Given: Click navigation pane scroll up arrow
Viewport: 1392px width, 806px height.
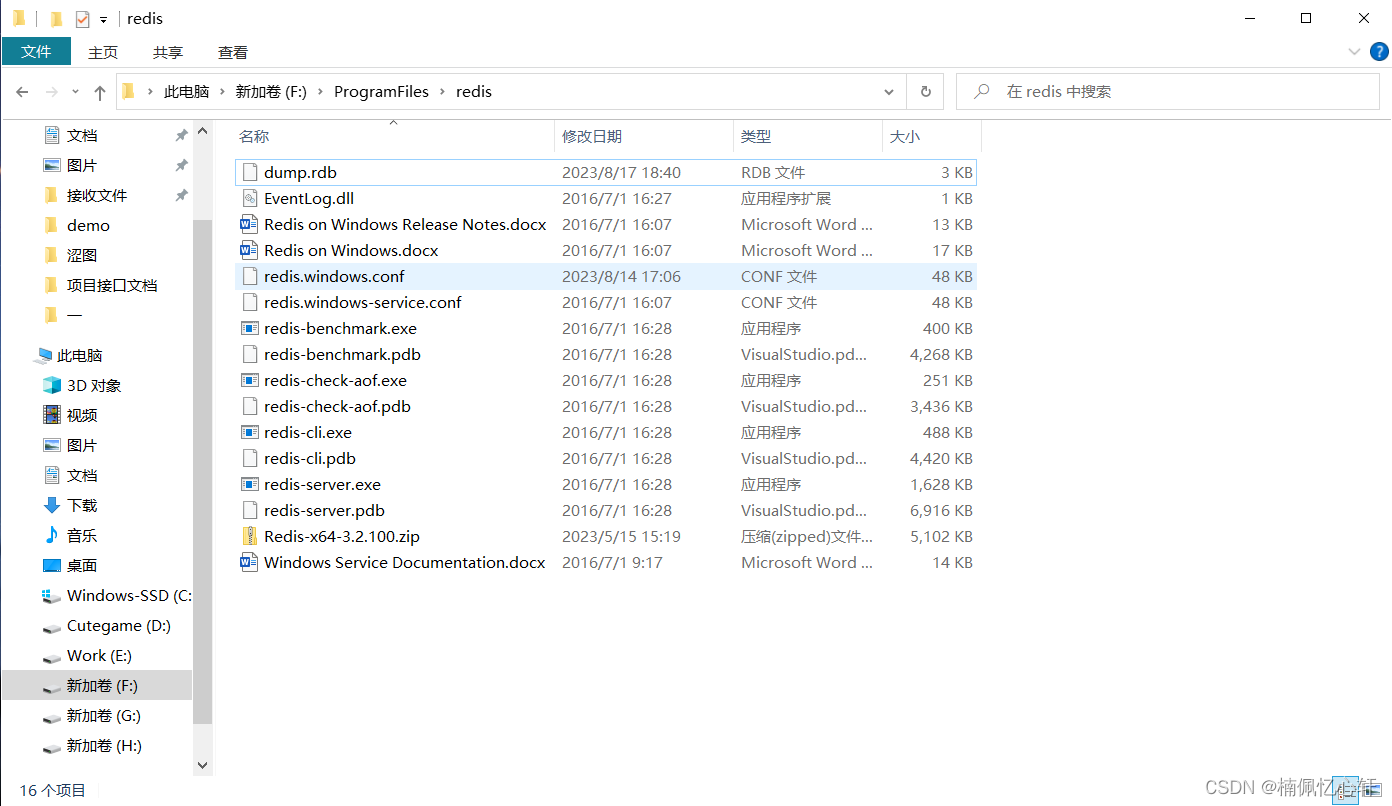Looking at the screenshot, I should [203, 131].
